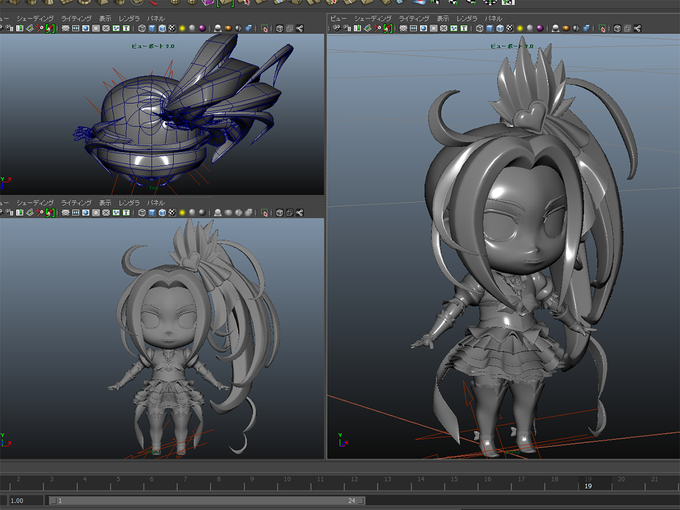Open ライティング menu in right viewport
This screenshot has height=510, width=680.
[x=414, y=19]
